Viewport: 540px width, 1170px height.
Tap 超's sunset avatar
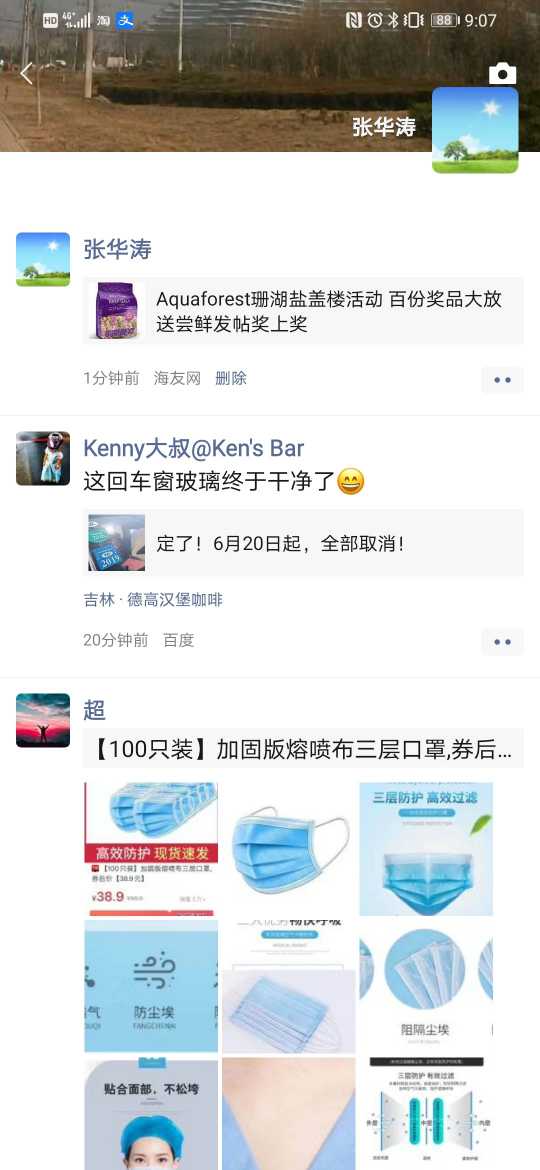[x=43, y=721]
